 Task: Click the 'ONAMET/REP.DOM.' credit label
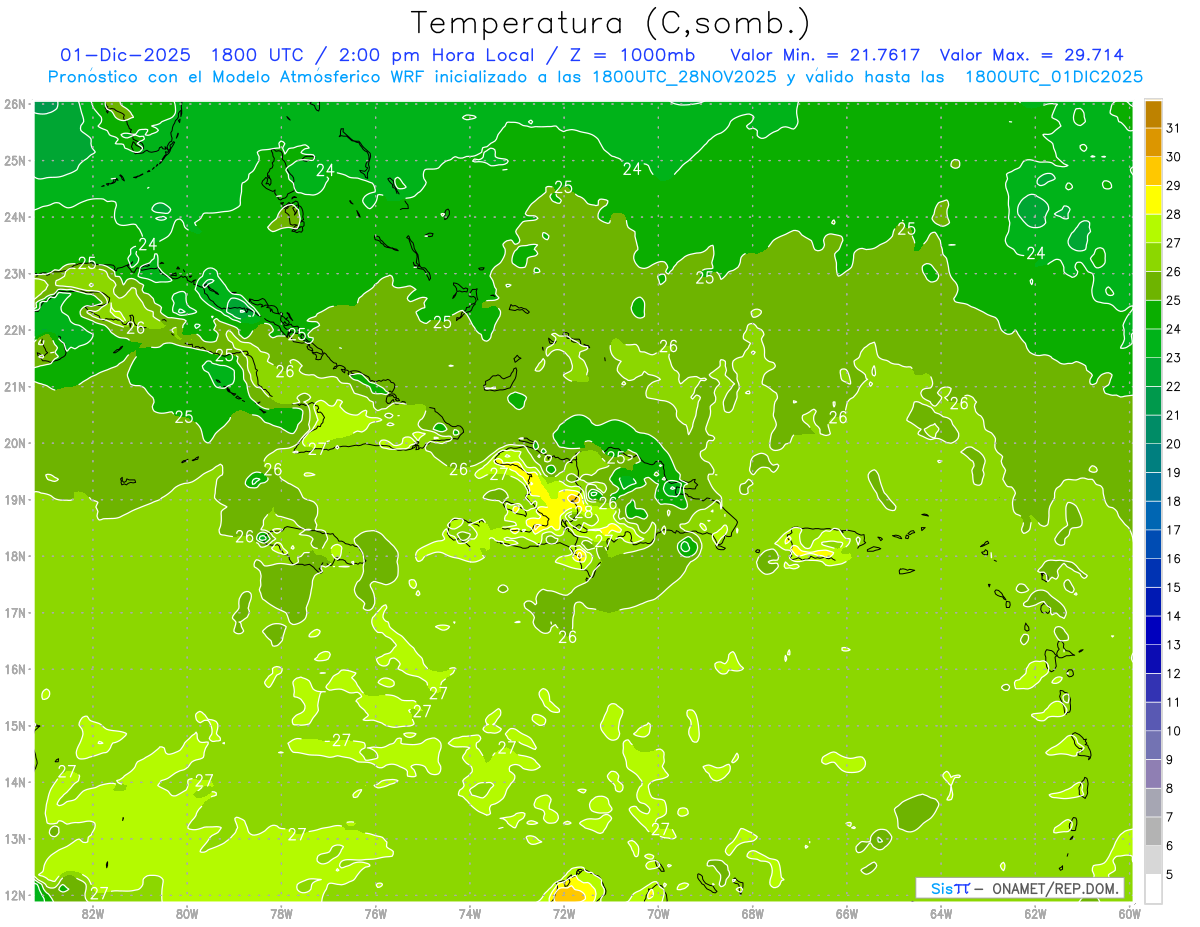pyautogui.click(x=1057, y=888)
